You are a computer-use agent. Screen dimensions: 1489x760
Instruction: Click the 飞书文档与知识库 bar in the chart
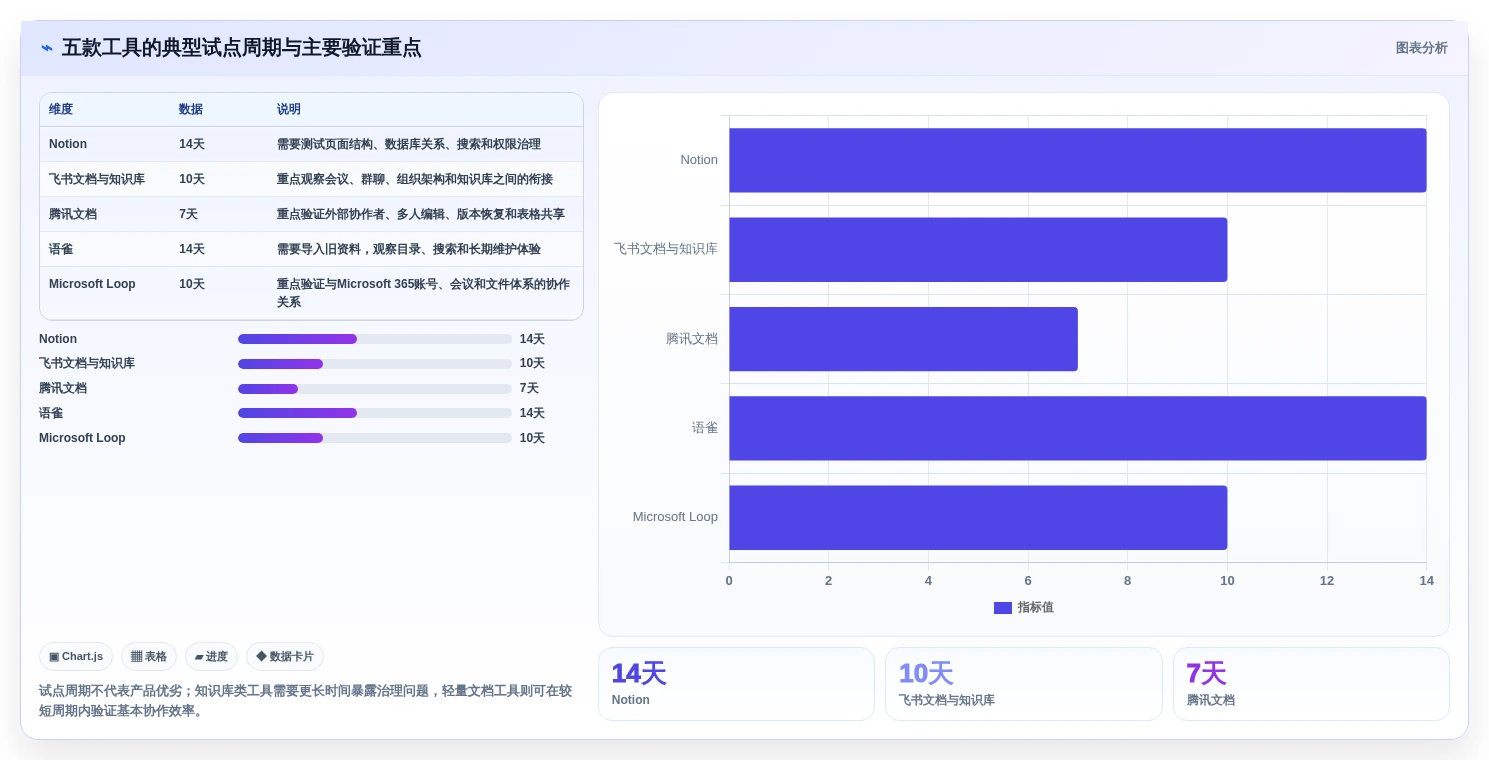(x=978, y=250)
